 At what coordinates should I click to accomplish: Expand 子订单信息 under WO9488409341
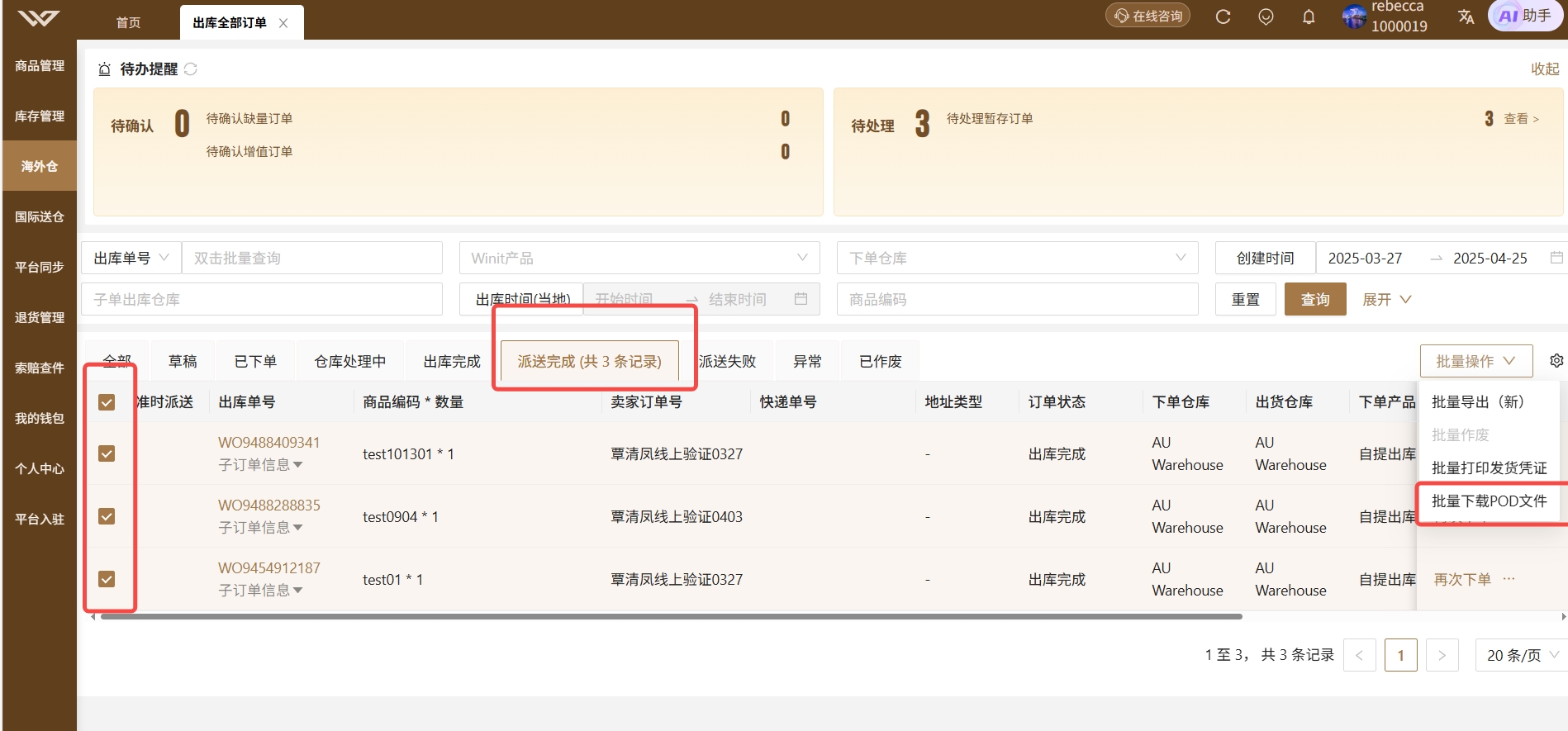(x=260, y=465)
